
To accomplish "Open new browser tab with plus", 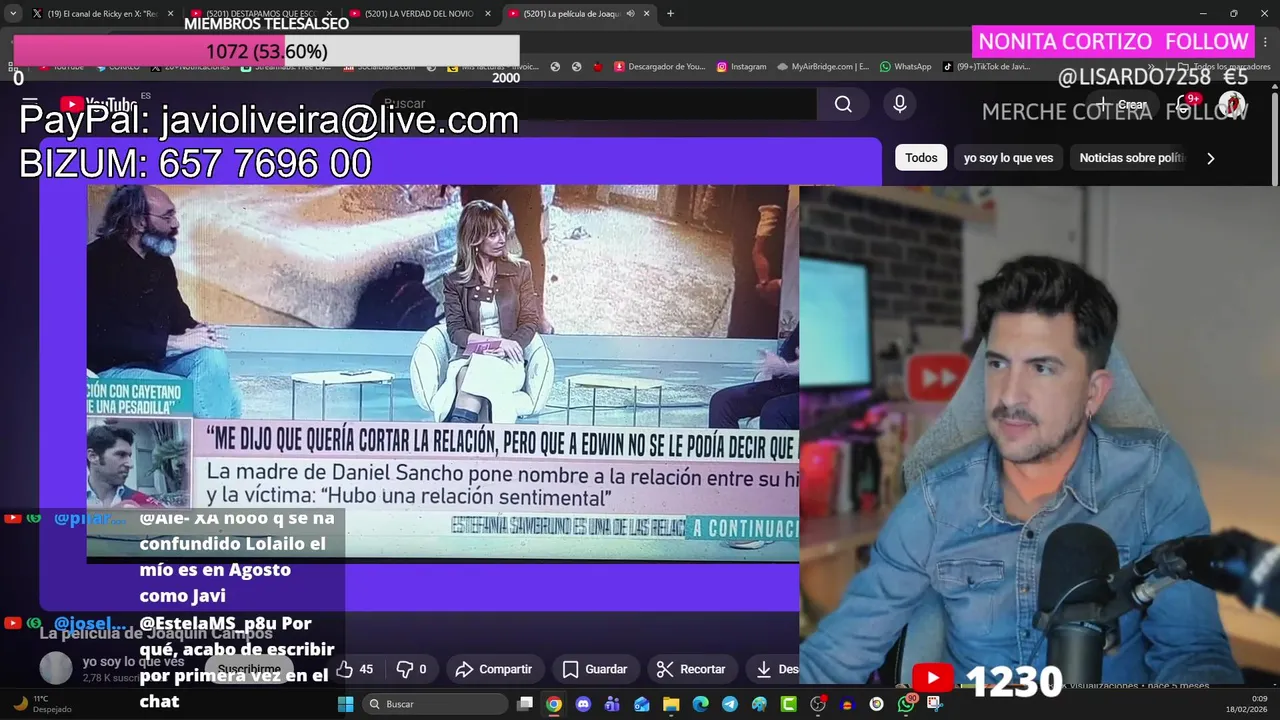I will tap(670, 13).
